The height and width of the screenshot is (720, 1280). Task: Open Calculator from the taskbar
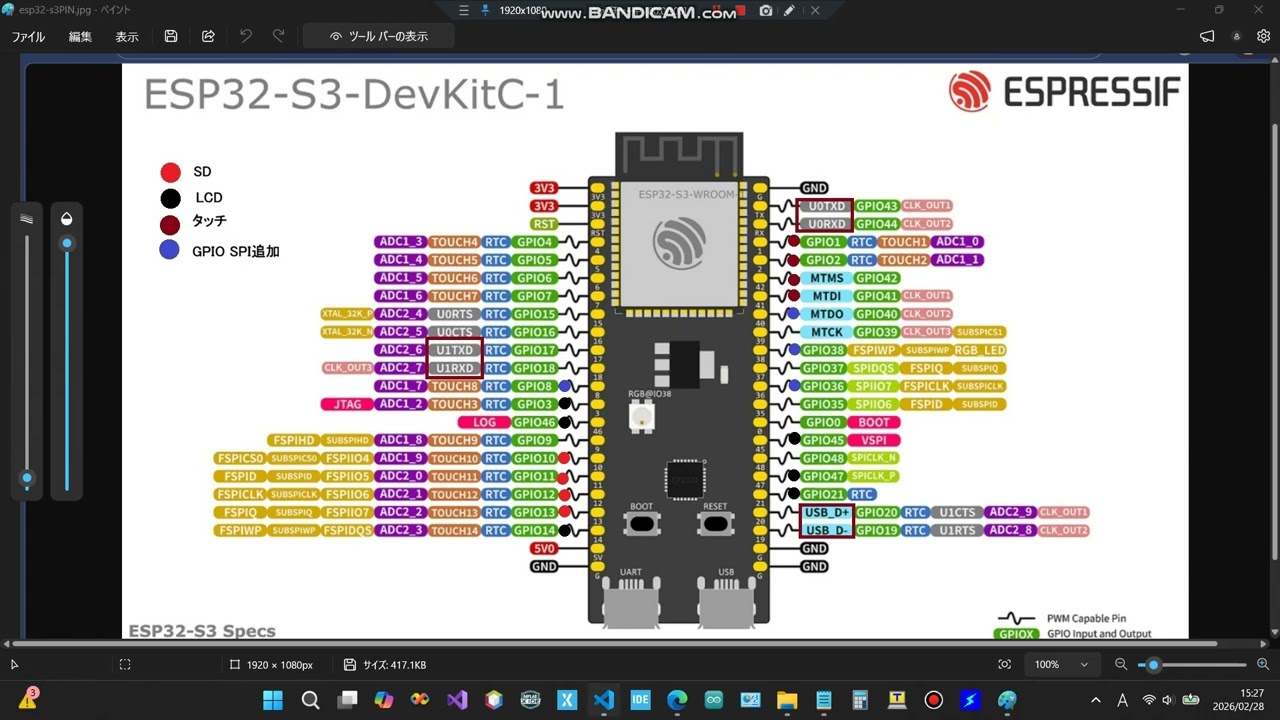[x=860, y=700]
